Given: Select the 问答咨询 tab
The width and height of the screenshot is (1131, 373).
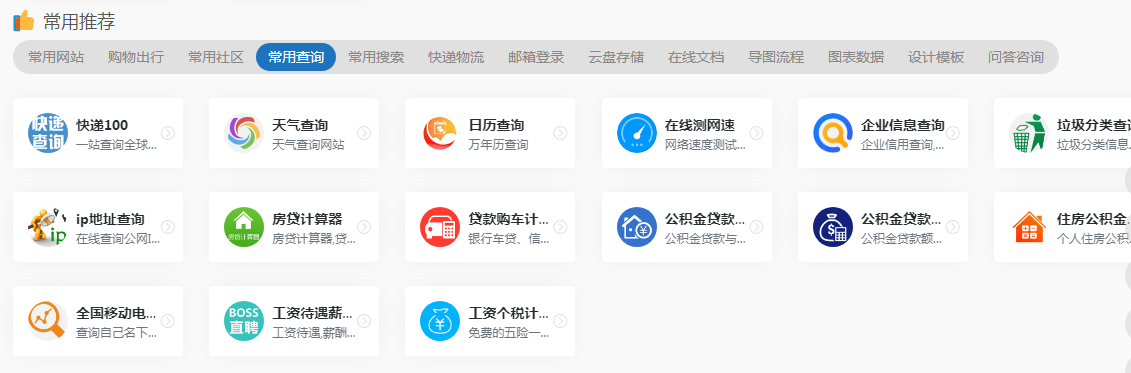Looking at the screenshot, I should pos(1016,57).
